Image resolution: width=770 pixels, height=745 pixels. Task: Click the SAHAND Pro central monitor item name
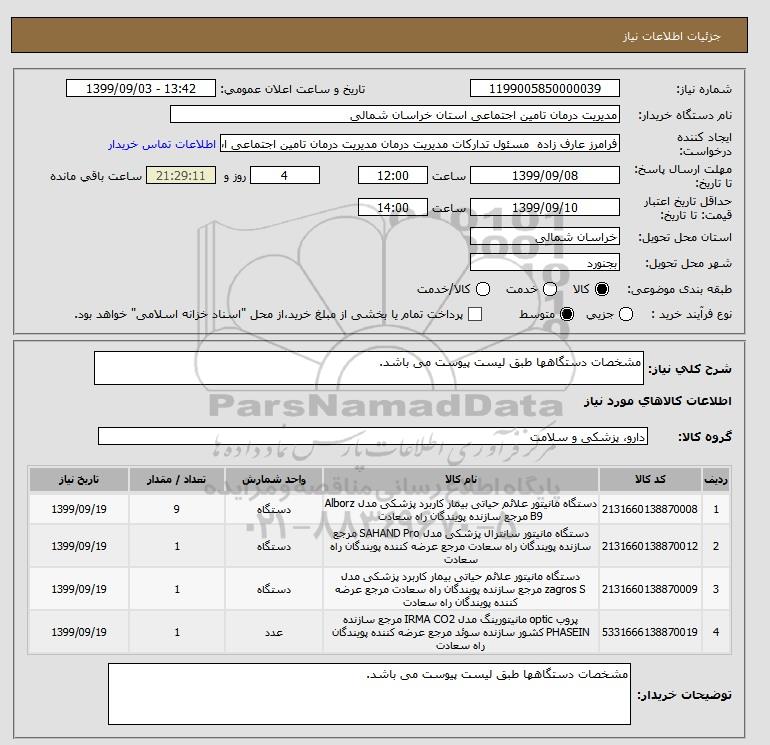[x=461, y=546]
